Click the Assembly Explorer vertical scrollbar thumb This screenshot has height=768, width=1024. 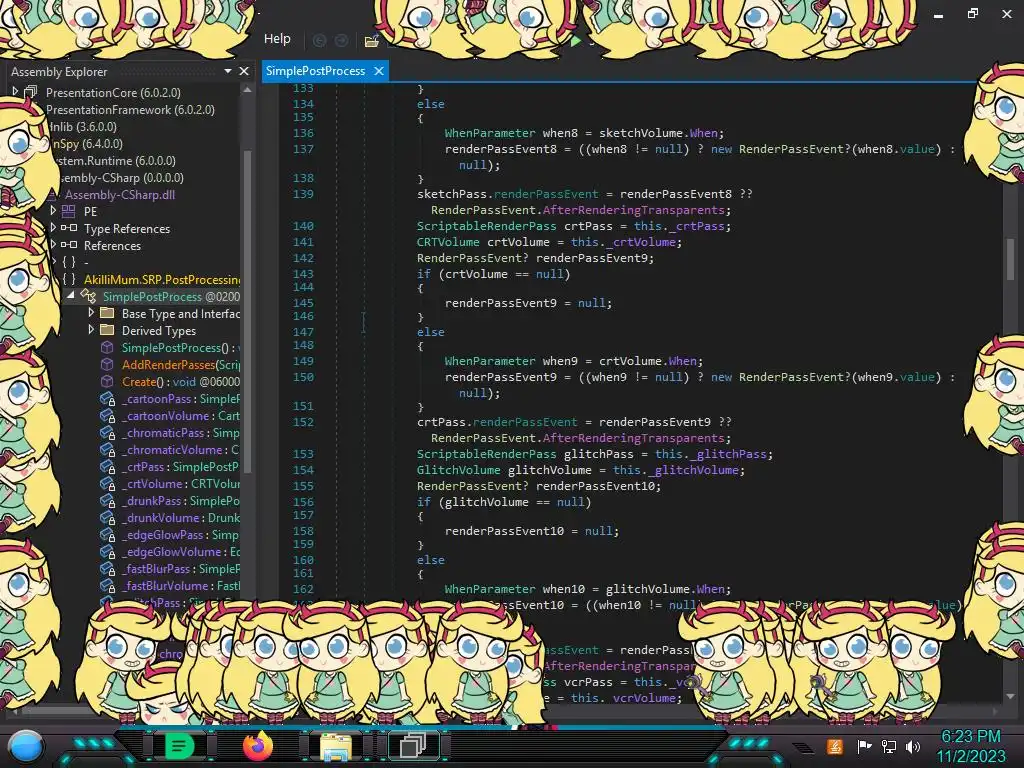click(x=248, y=310)
